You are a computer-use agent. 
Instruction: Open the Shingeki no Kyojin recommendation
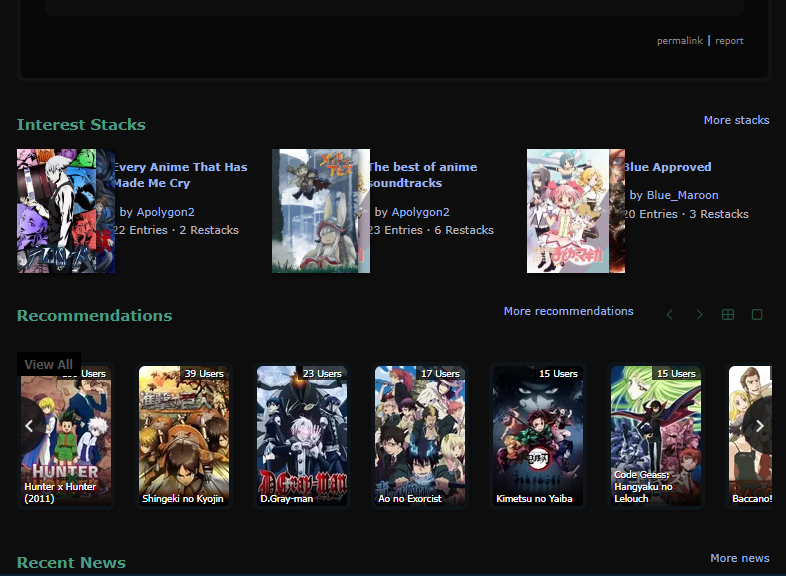pos(184,436)
